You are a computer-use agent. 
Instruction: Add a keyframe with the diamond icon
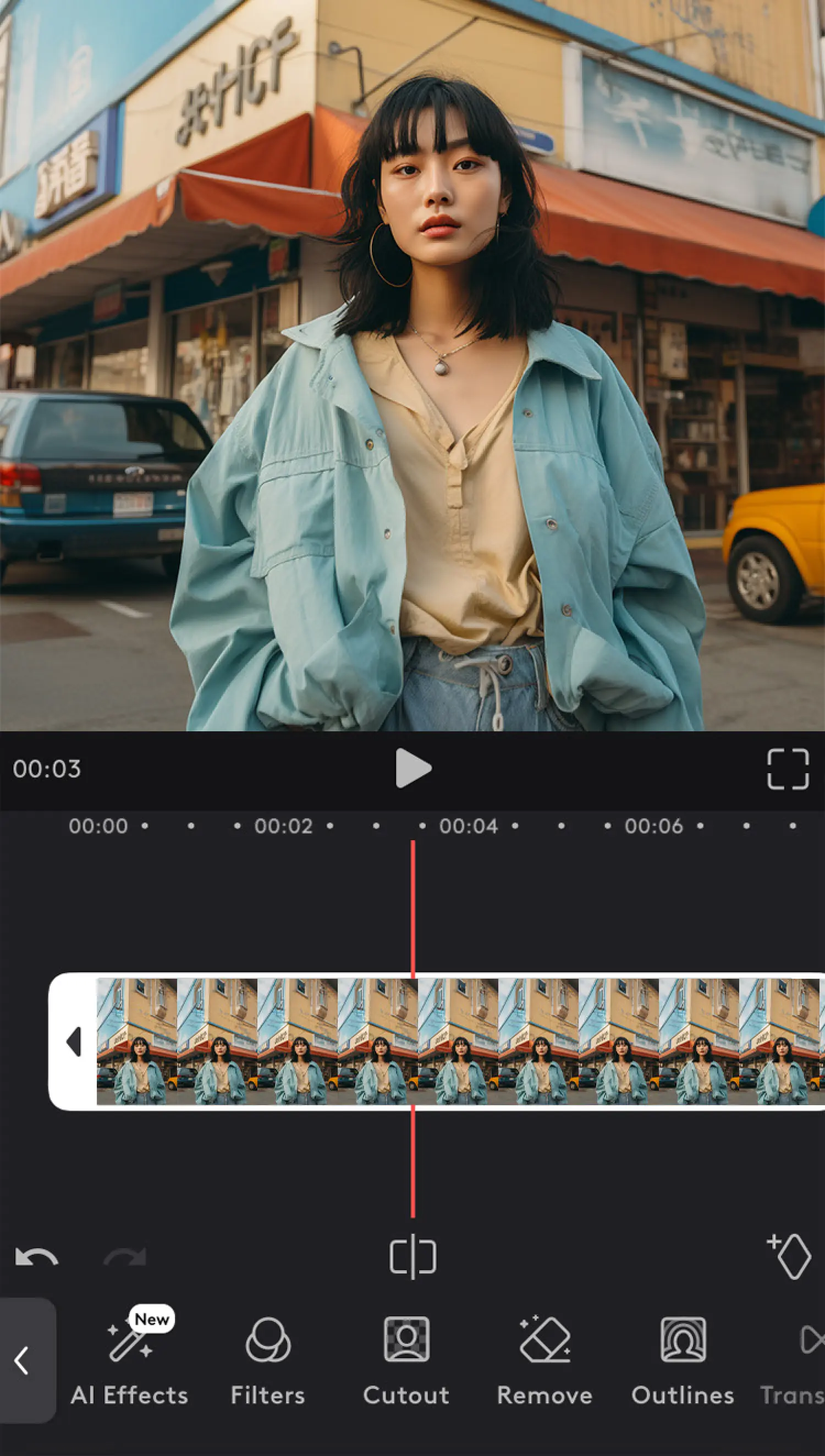(x=790, y=1256)
